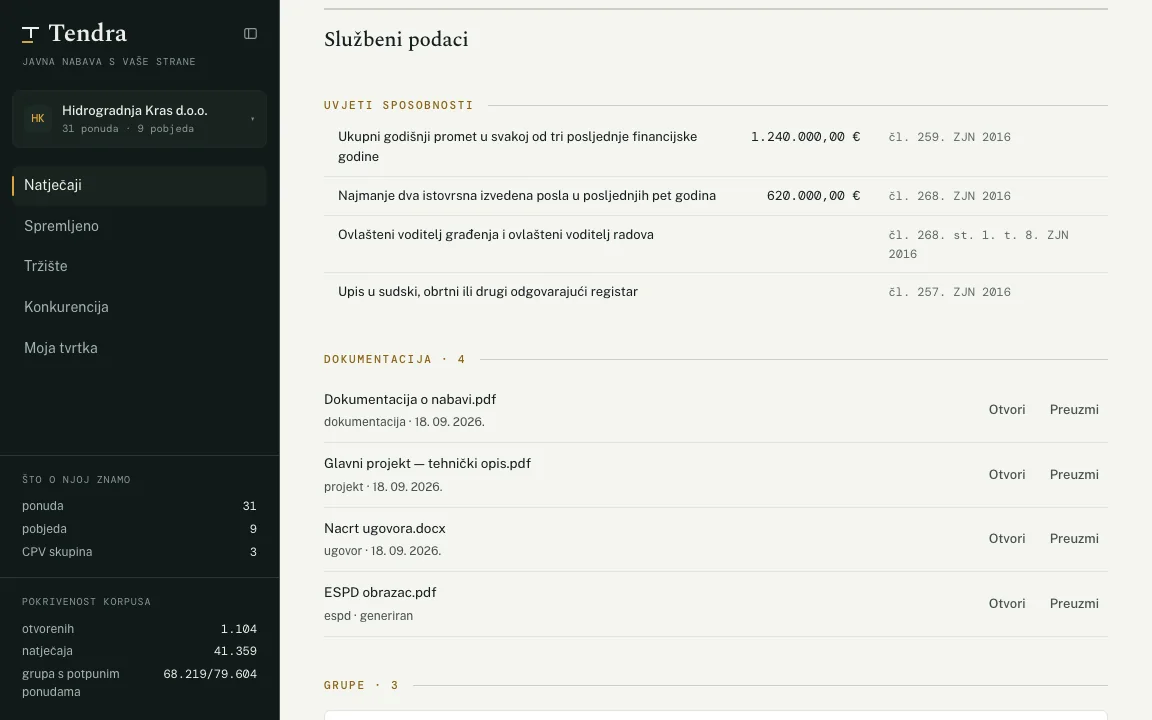Click the Službeni podaci heading
Image resolution: width=1152 pixels, height=720 pixels.
(x=396, y=40)
